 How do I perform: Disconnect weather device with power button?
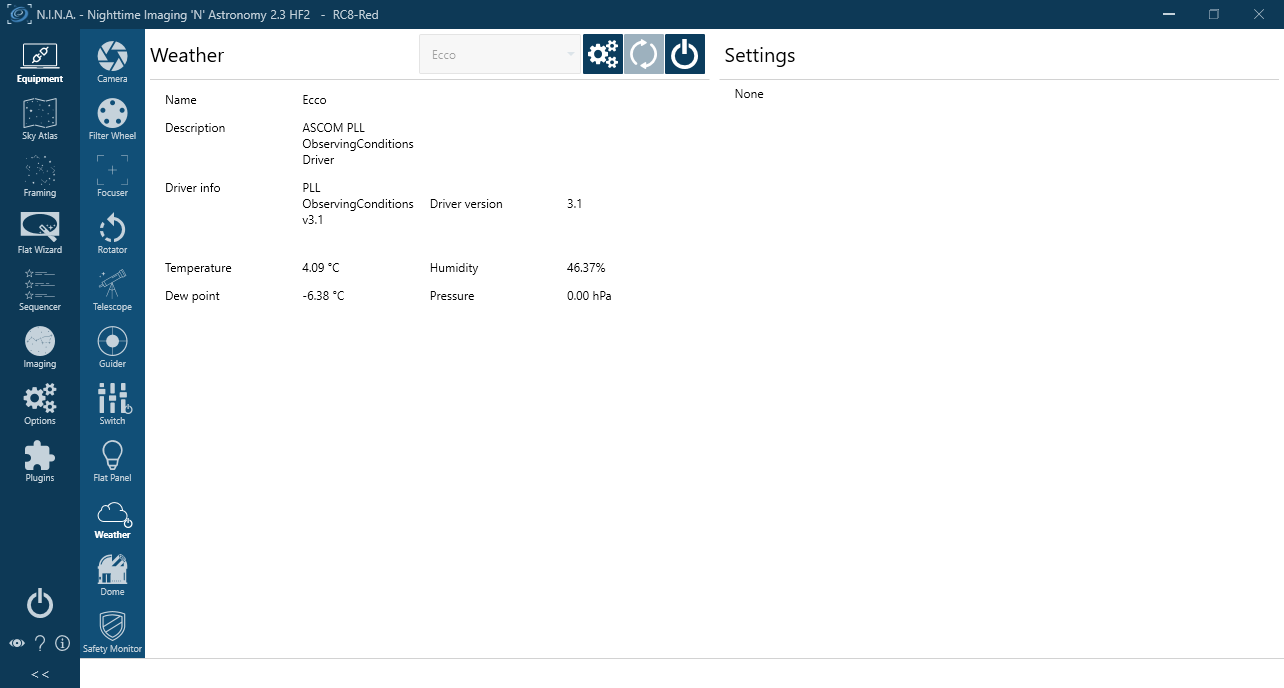click(685, 54)
